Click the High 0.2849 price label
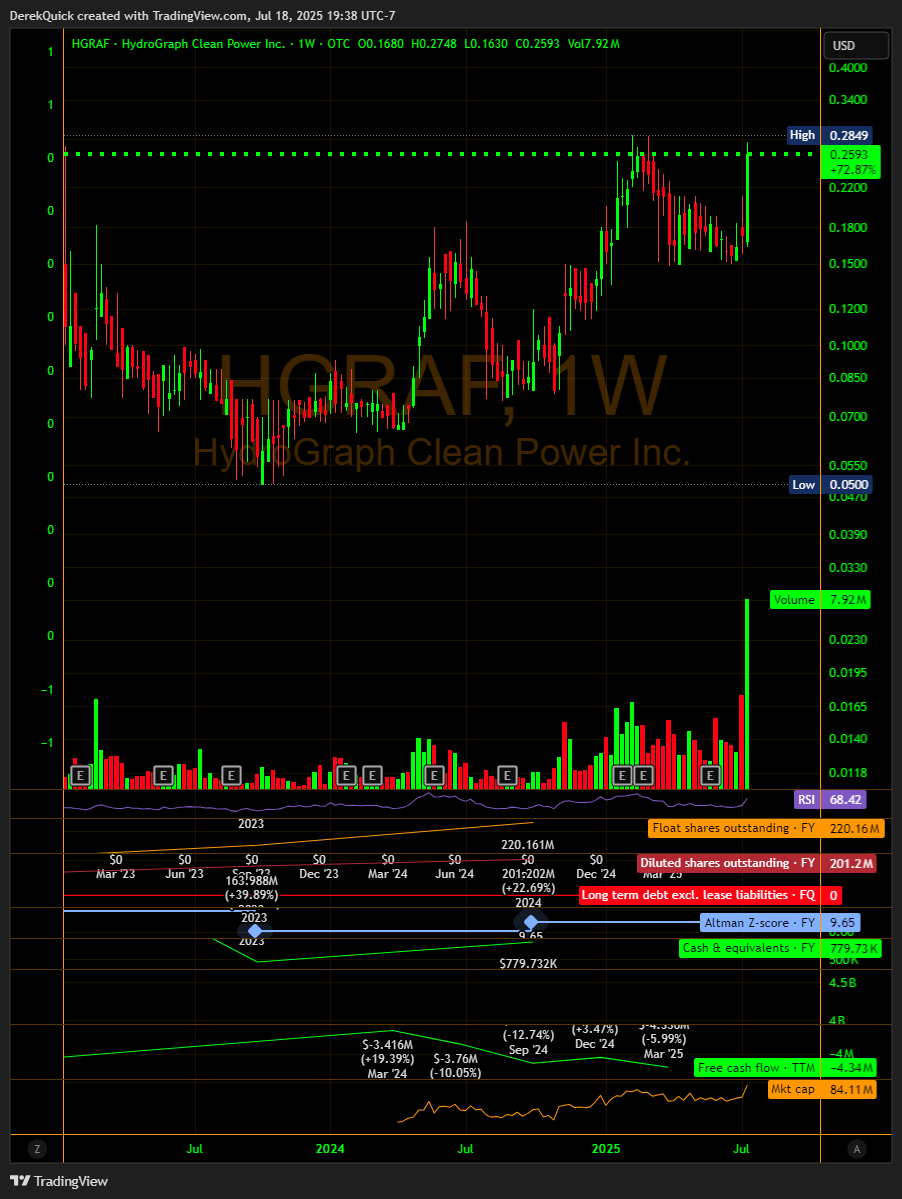 829,135
